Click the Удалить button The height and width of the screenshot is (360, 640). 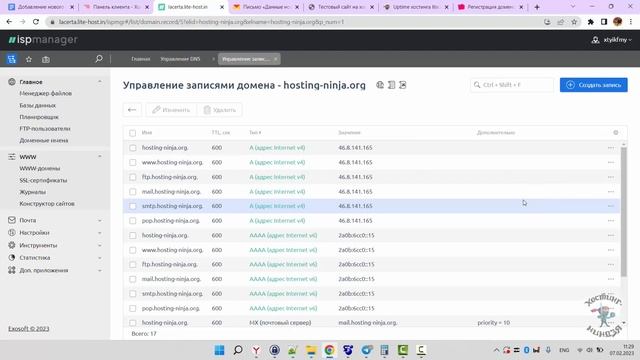click(x=220, y=110)
